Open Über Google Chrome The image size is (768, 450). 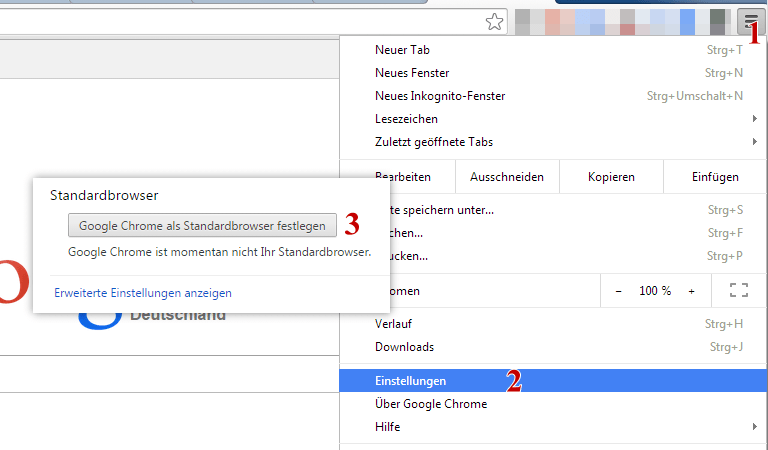[x=553, y=403]
